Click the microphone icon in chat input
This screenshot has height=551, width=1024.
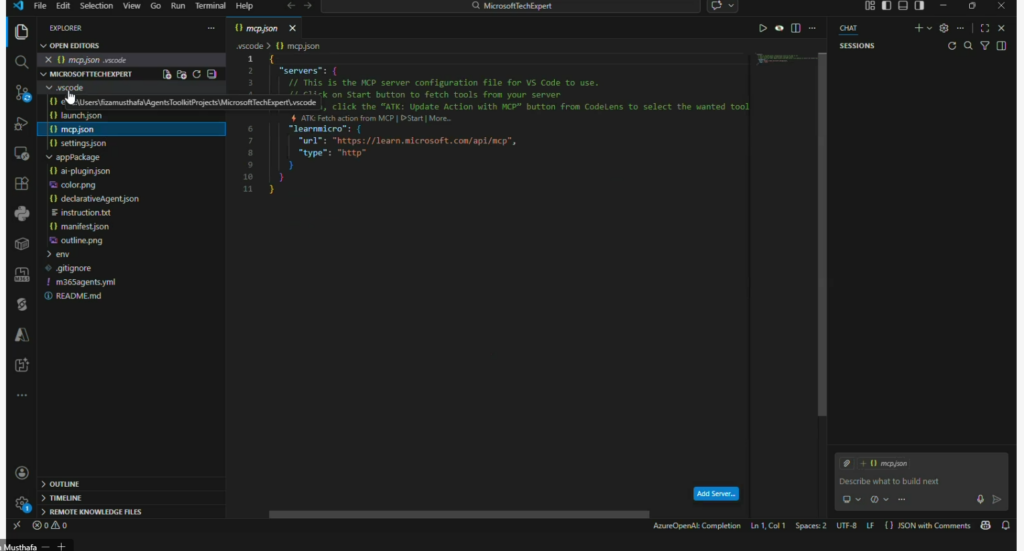(980, 499)
